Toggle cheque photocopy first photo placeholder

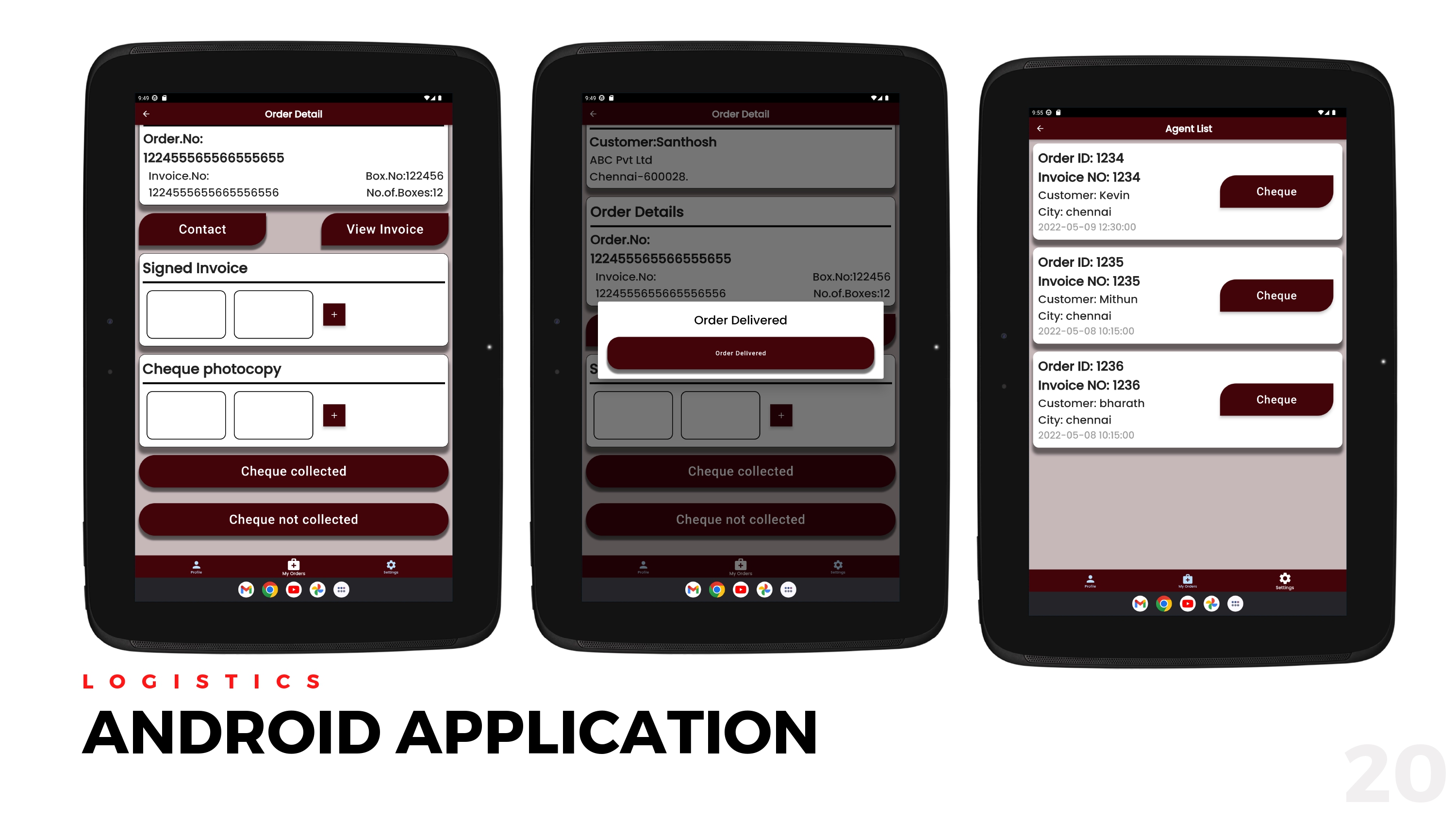click(188, 415)
